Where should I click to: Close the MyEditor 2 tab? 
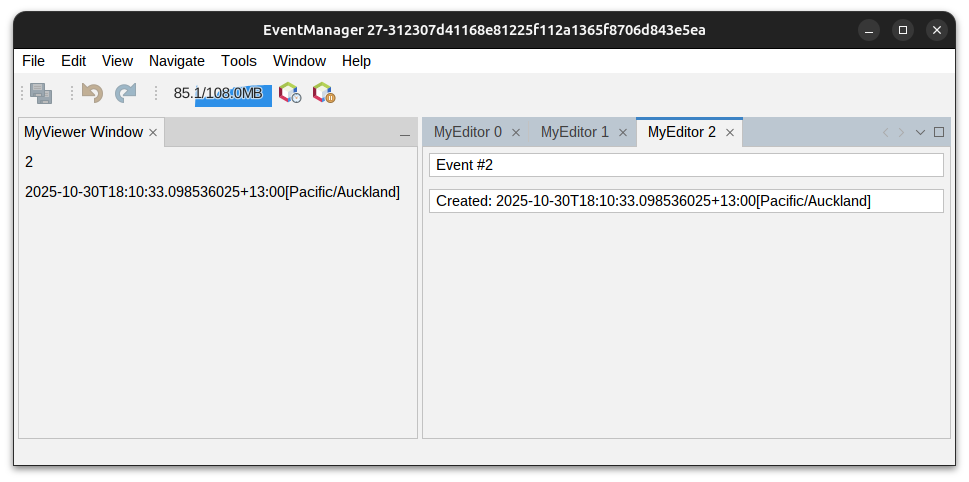(730, 132)
